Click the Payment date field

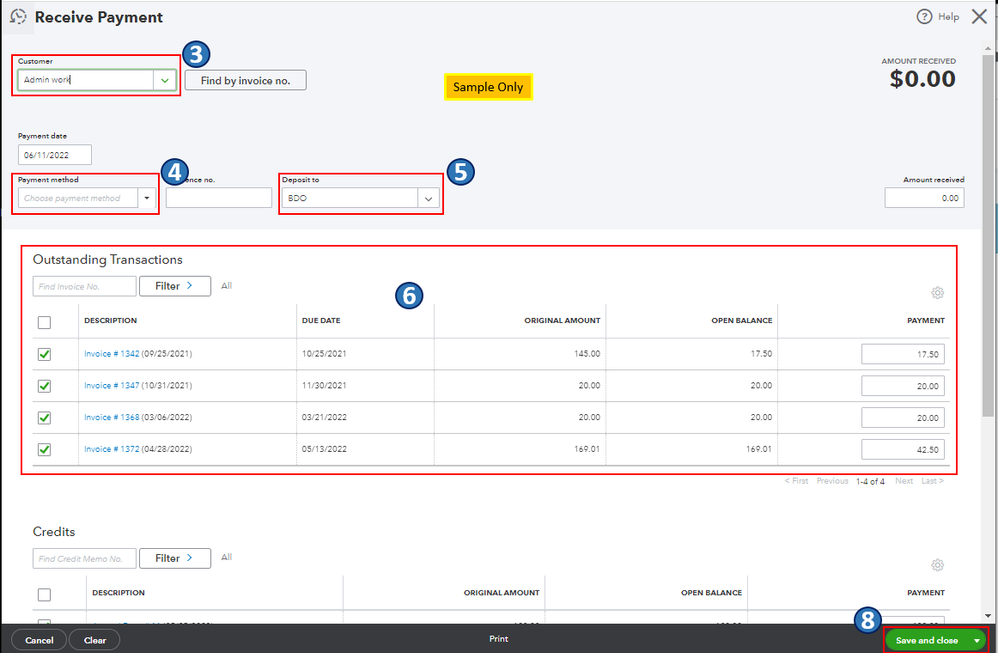(x=55, y=155)
